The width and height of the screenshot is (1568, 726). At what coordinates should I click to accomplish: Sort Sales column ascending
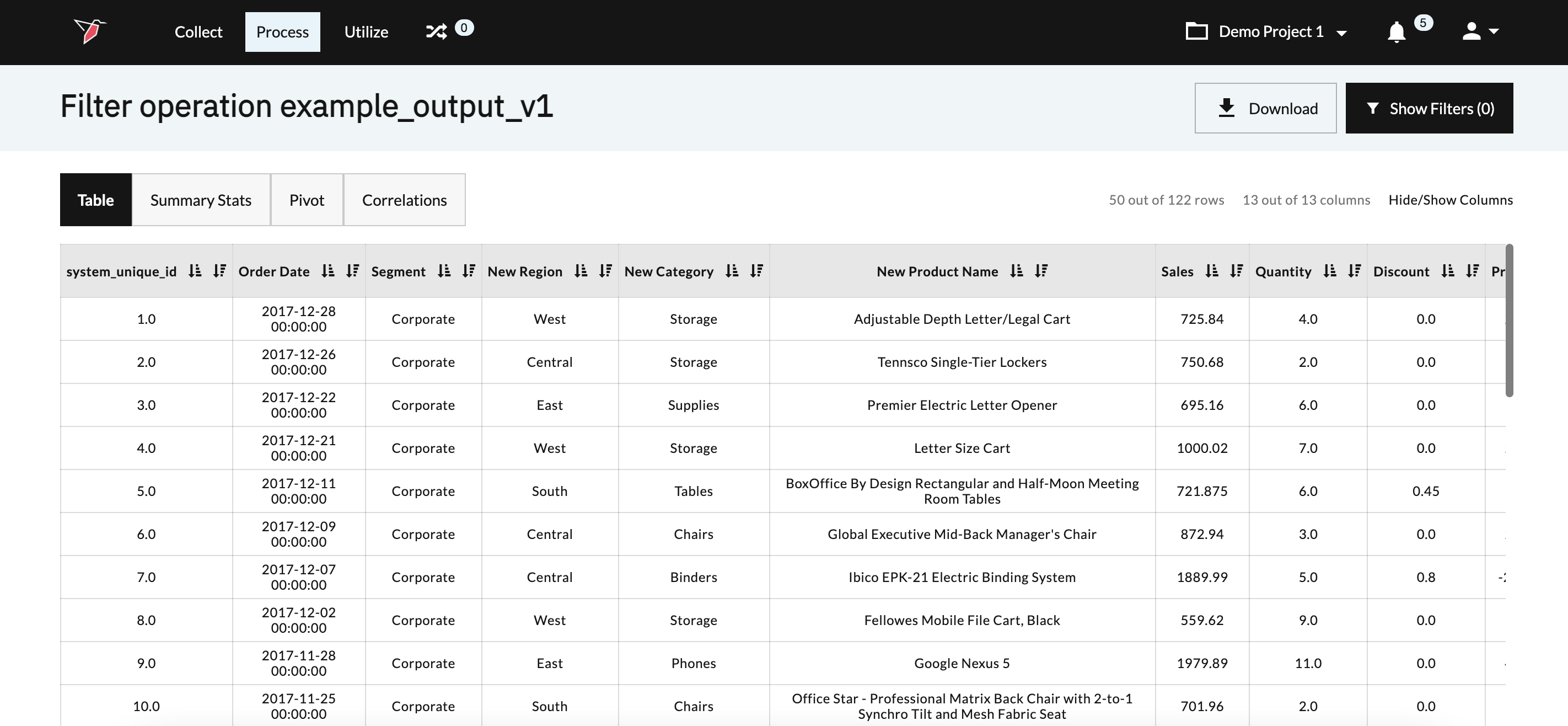coord(1211,271)
